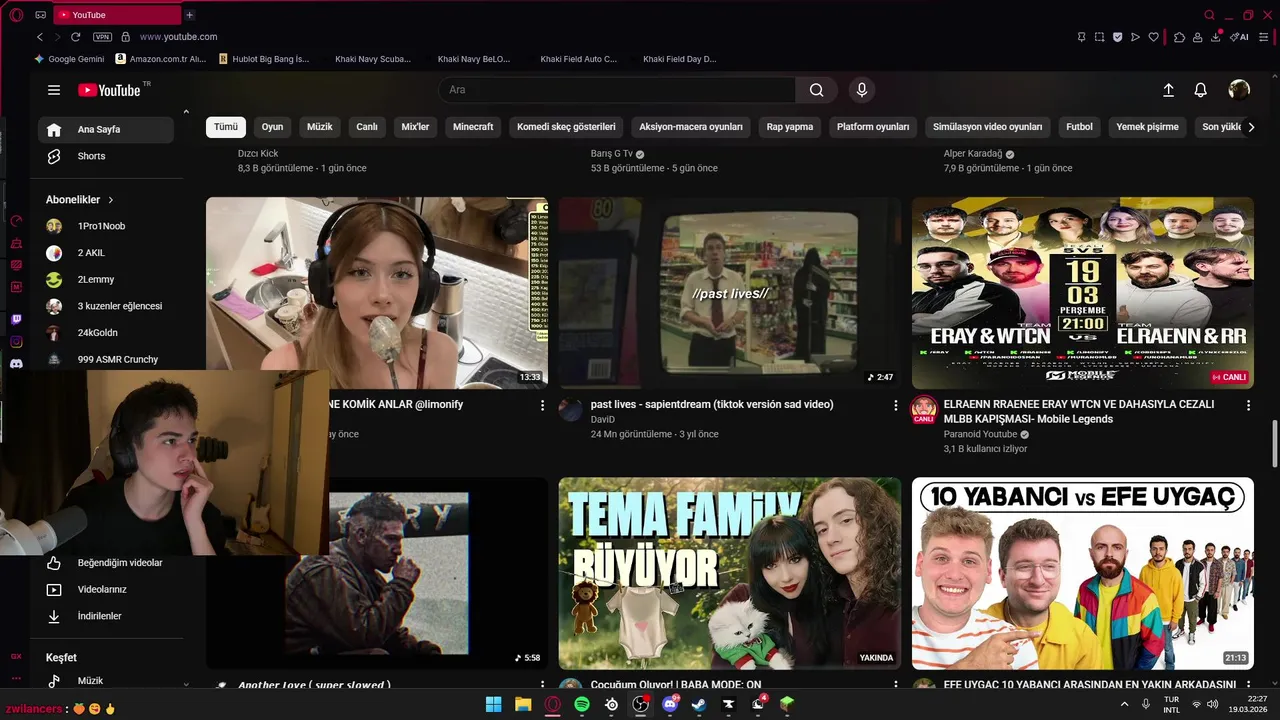Select the Futbol filter chip
This screenshot has height=720, width=1280.
[1079, 127]
